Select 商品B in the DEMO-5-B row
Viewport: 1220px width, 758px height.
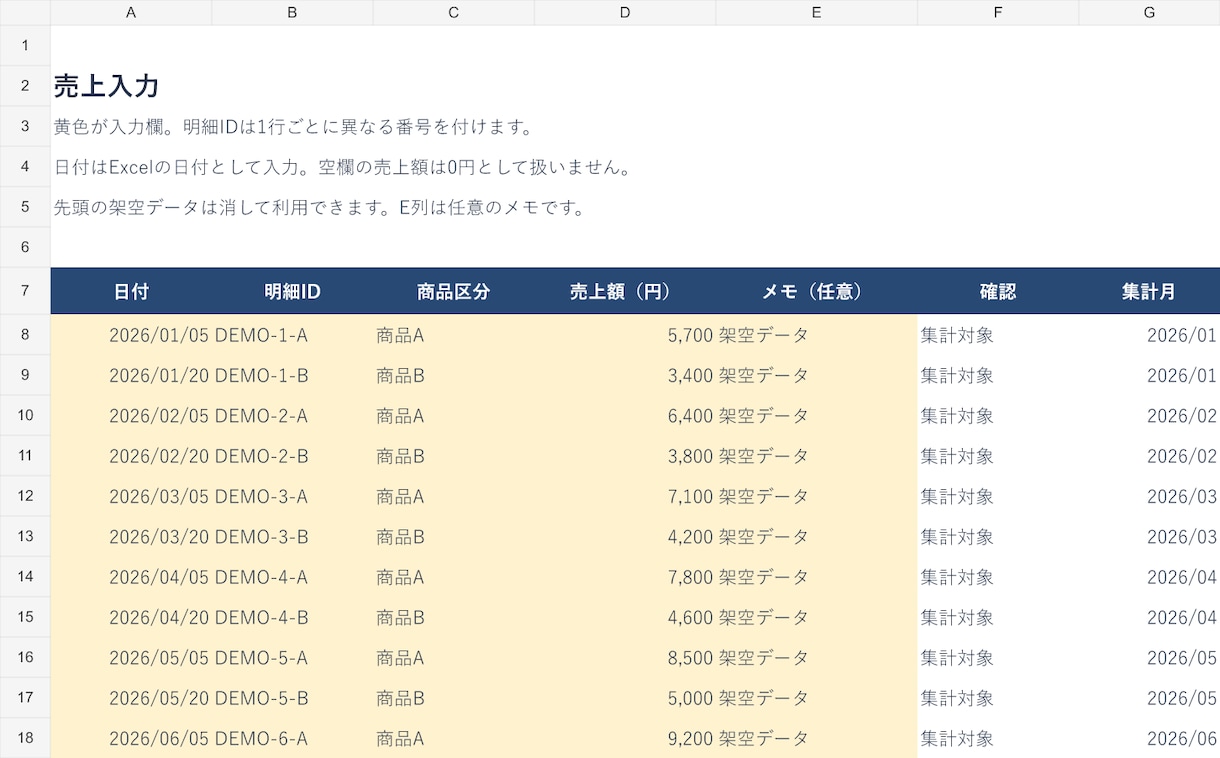(x=454, y=698)
